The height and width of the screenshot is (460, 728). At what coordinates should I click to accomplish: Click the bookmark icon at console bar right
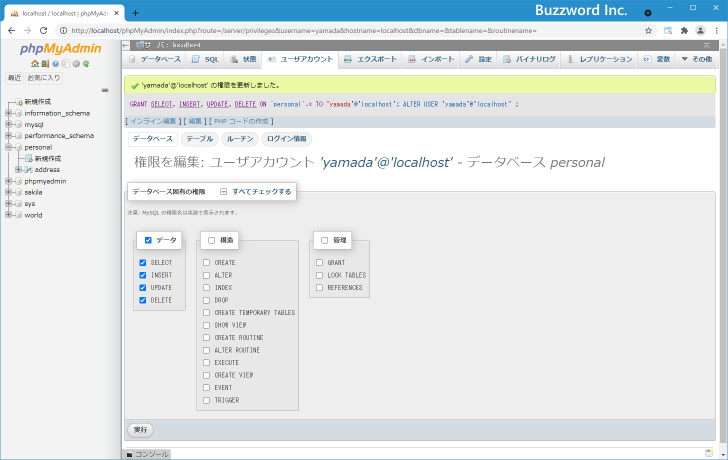click(708, 453)
